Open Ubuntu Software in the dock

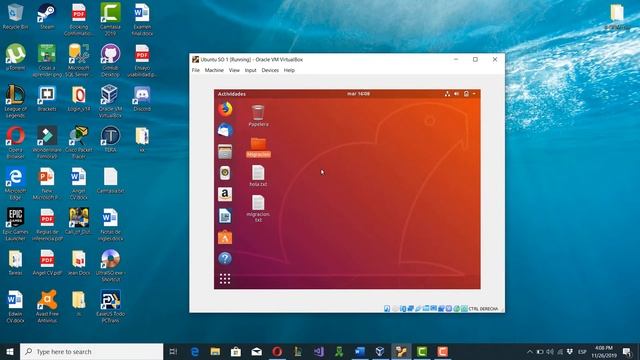225,237
